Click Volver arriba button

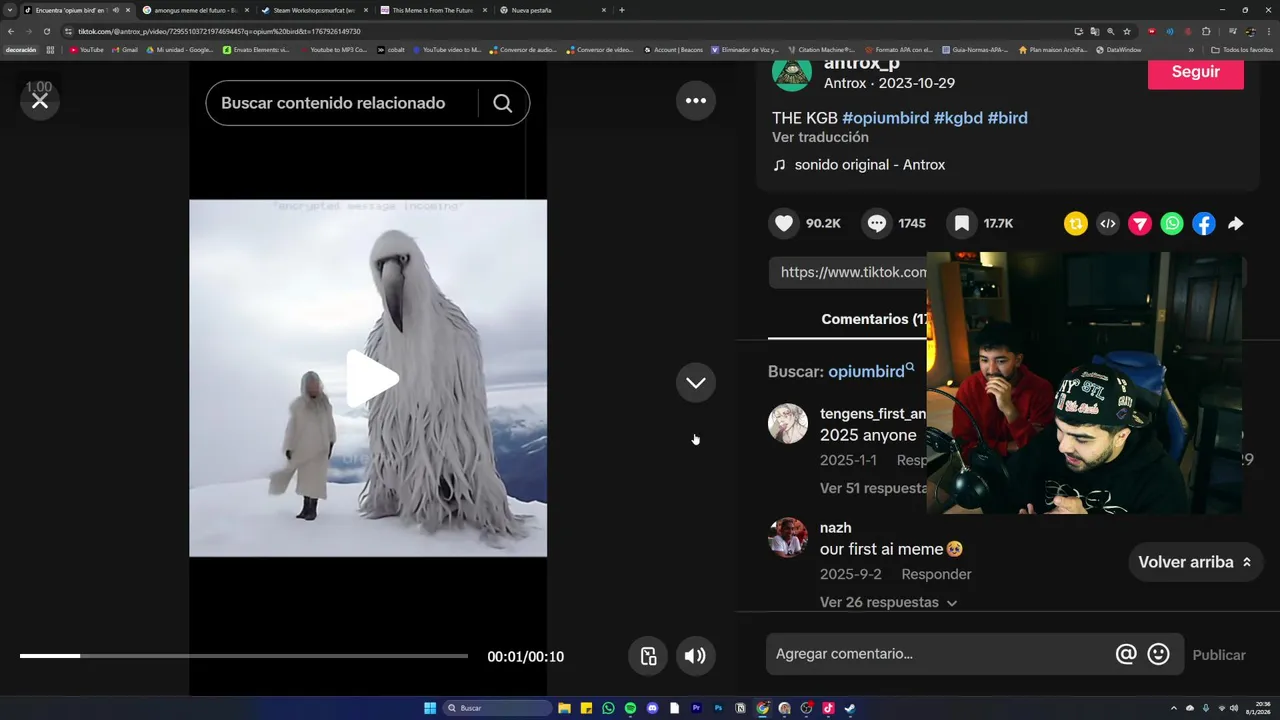(1195, 562)
